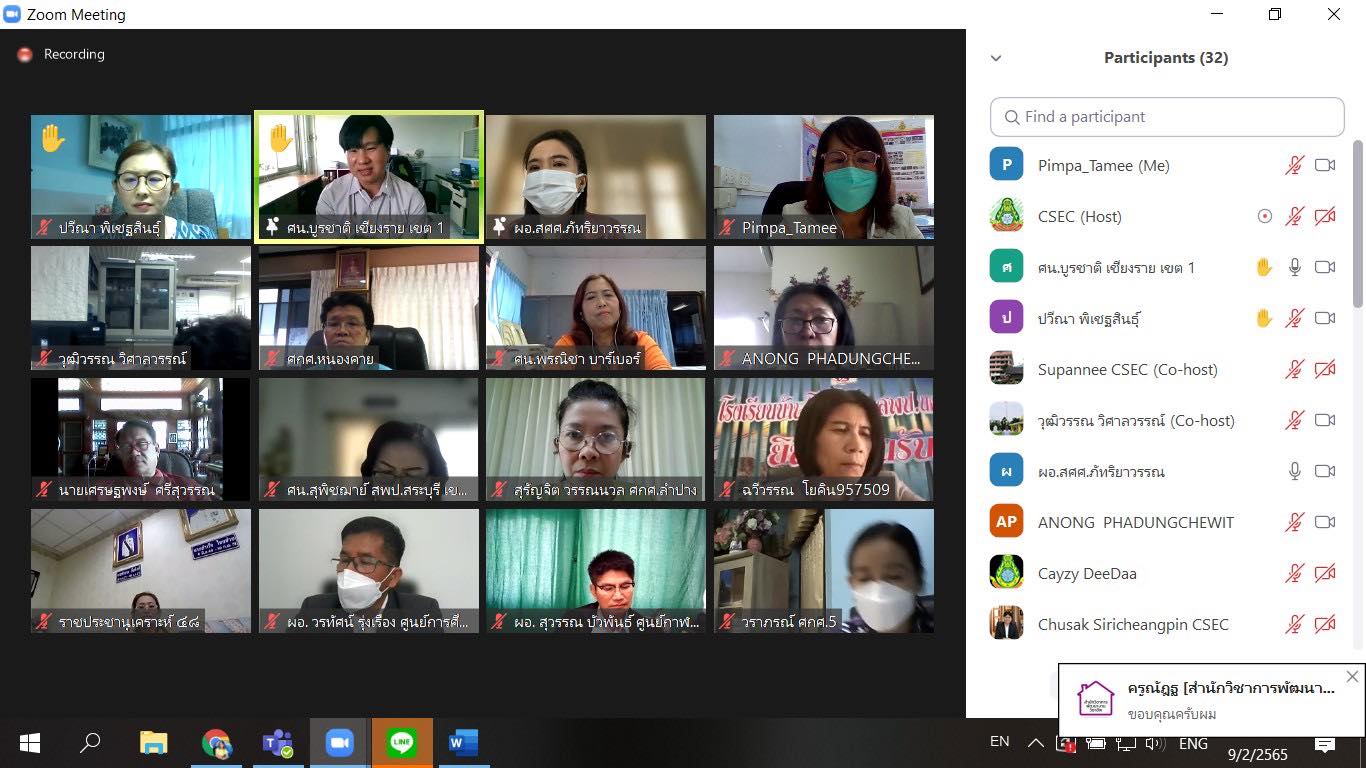Click the Zoom app icon in taskbar
1366x768 pixels.
pyautogui.click(x=340, y=743)
